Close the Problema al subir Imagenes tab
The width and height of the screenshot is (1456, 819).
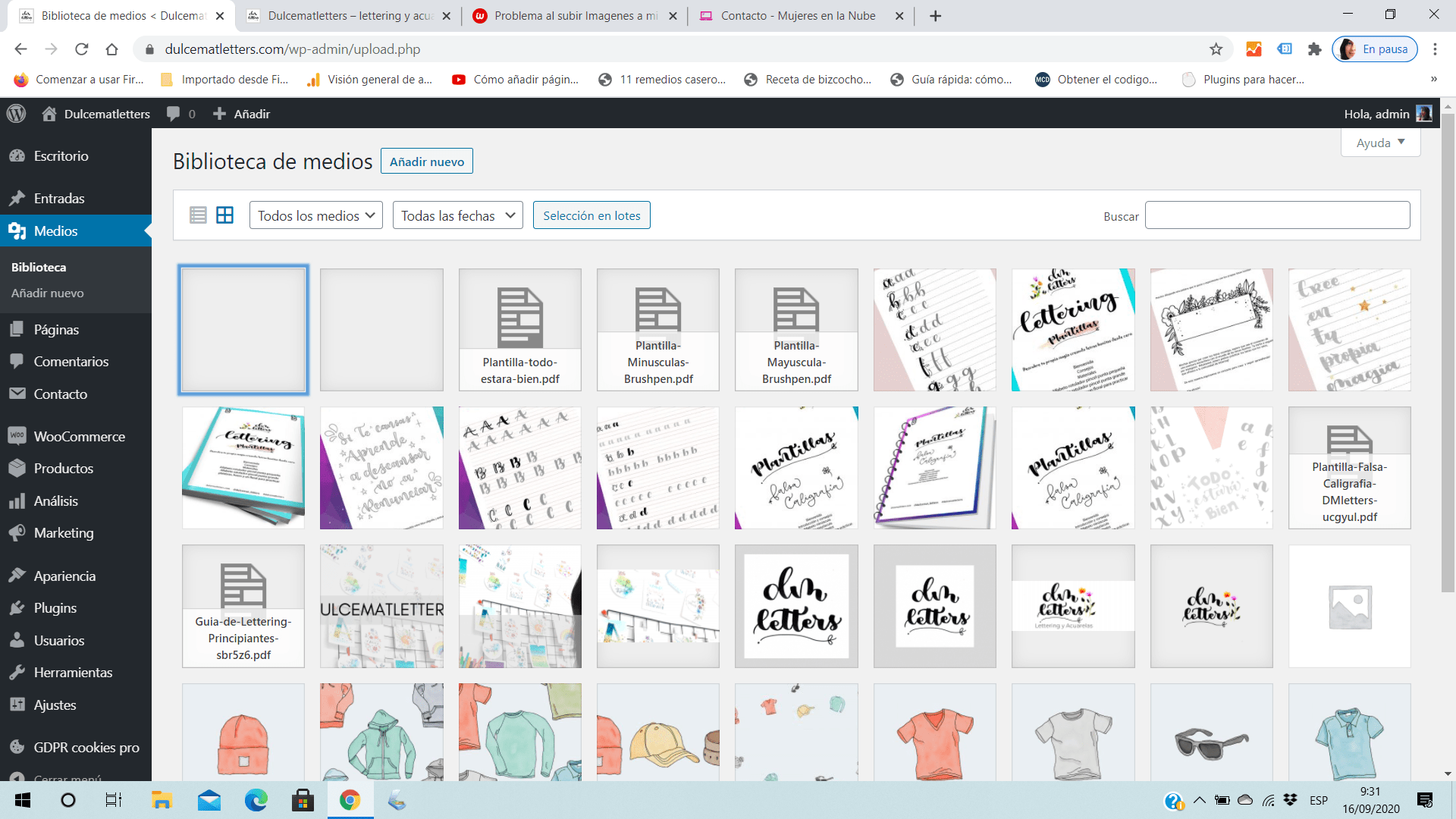point(673,16)
